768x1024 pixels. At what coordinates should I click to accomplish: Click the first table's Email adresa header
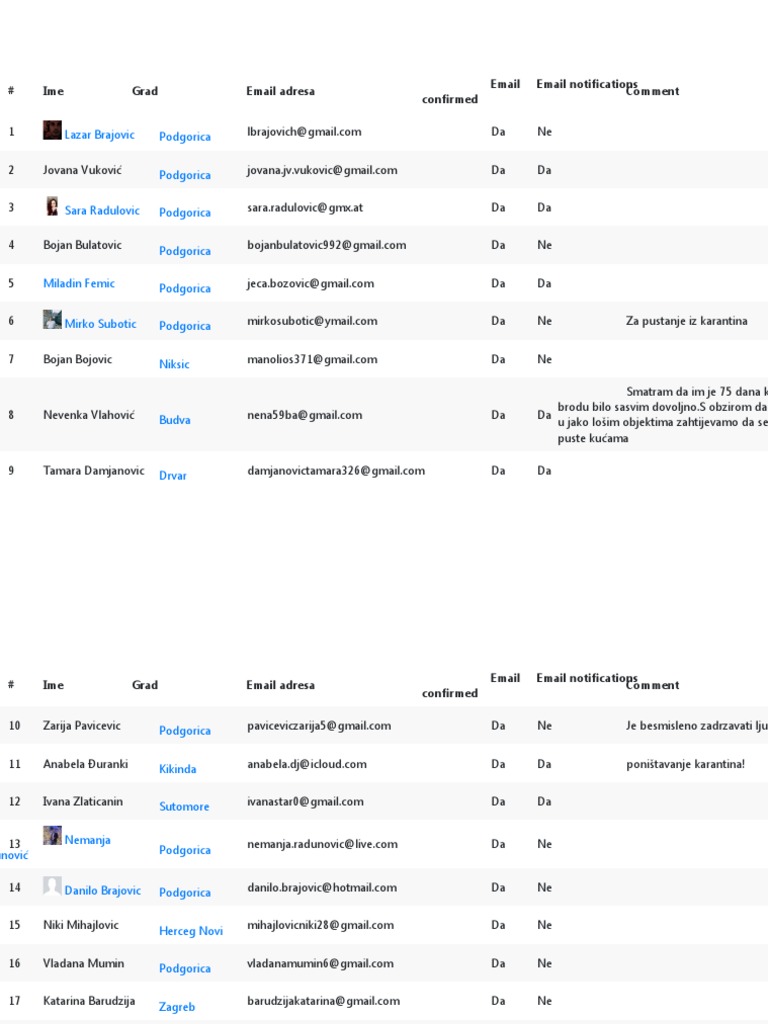(x=280, y=91)
